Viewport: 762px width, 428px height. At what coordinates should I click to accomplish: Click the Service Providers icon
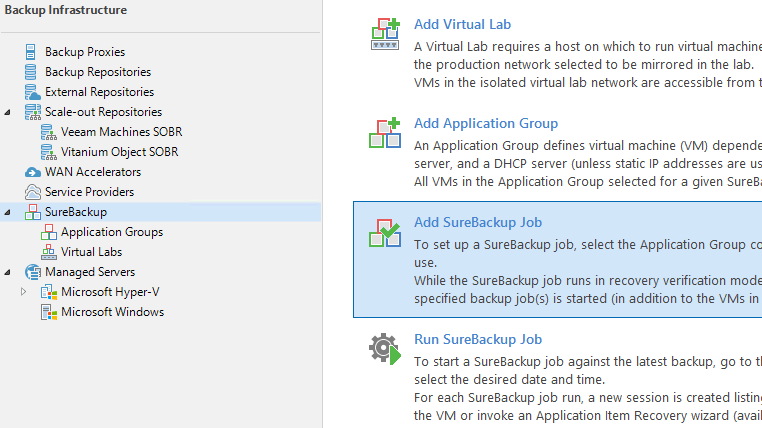(33, 192)
